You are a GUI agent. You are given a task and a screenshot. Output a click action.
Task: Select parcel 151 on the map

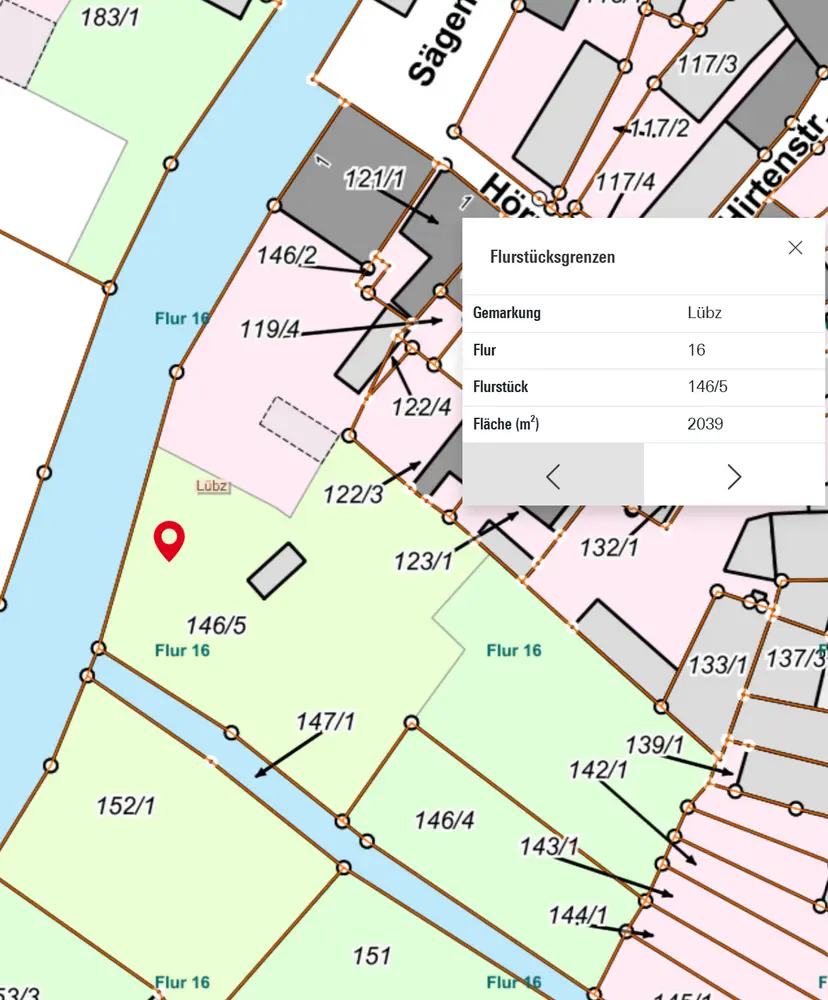pyautogui.click(x=371, y=956)
